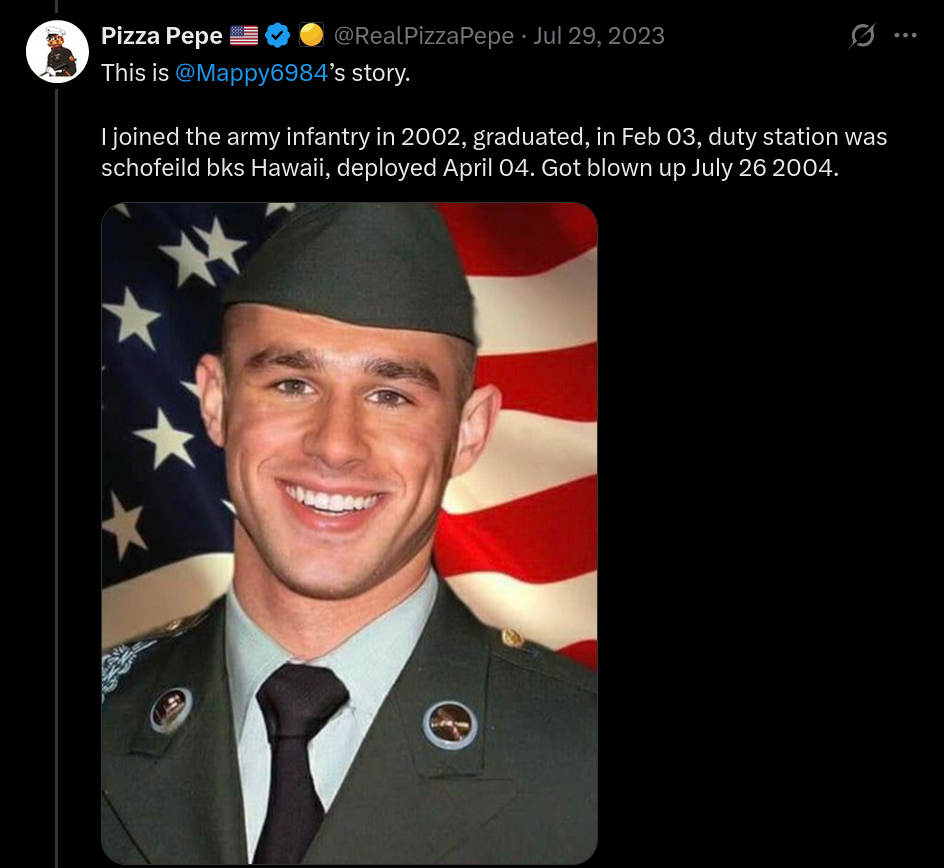Screen dimensions: 944x868
Task: Click the blue verified checkmark badge
Action: 279,36
